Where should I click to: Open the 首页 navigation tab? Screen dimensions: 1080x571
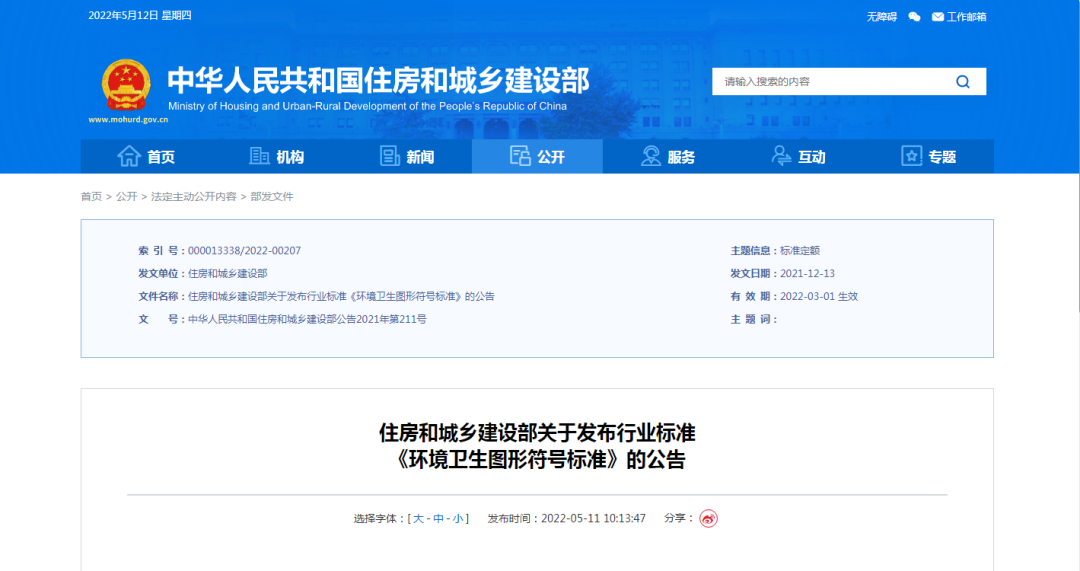[145, 156]
